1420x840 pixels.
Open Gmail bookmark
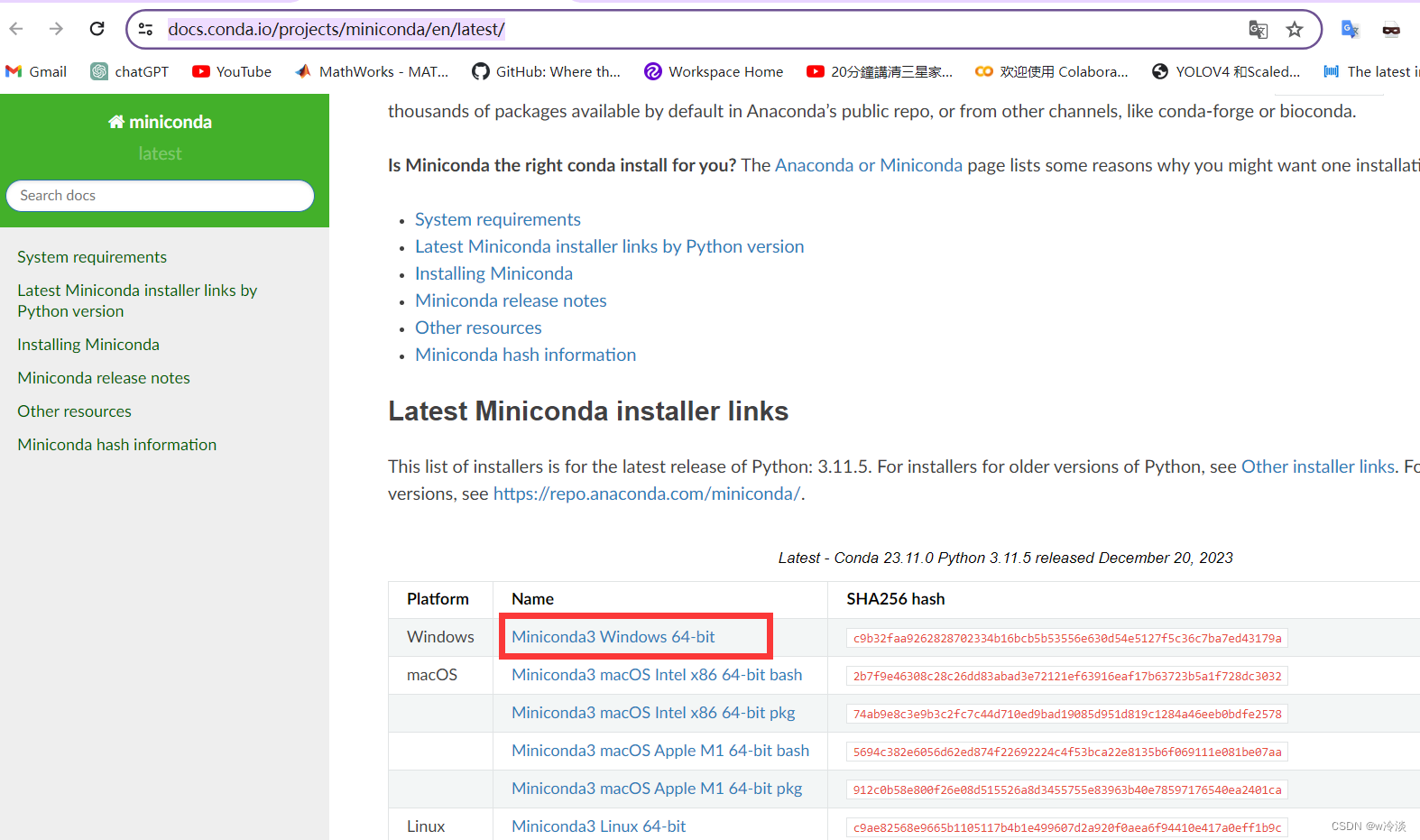pos(36,71)
